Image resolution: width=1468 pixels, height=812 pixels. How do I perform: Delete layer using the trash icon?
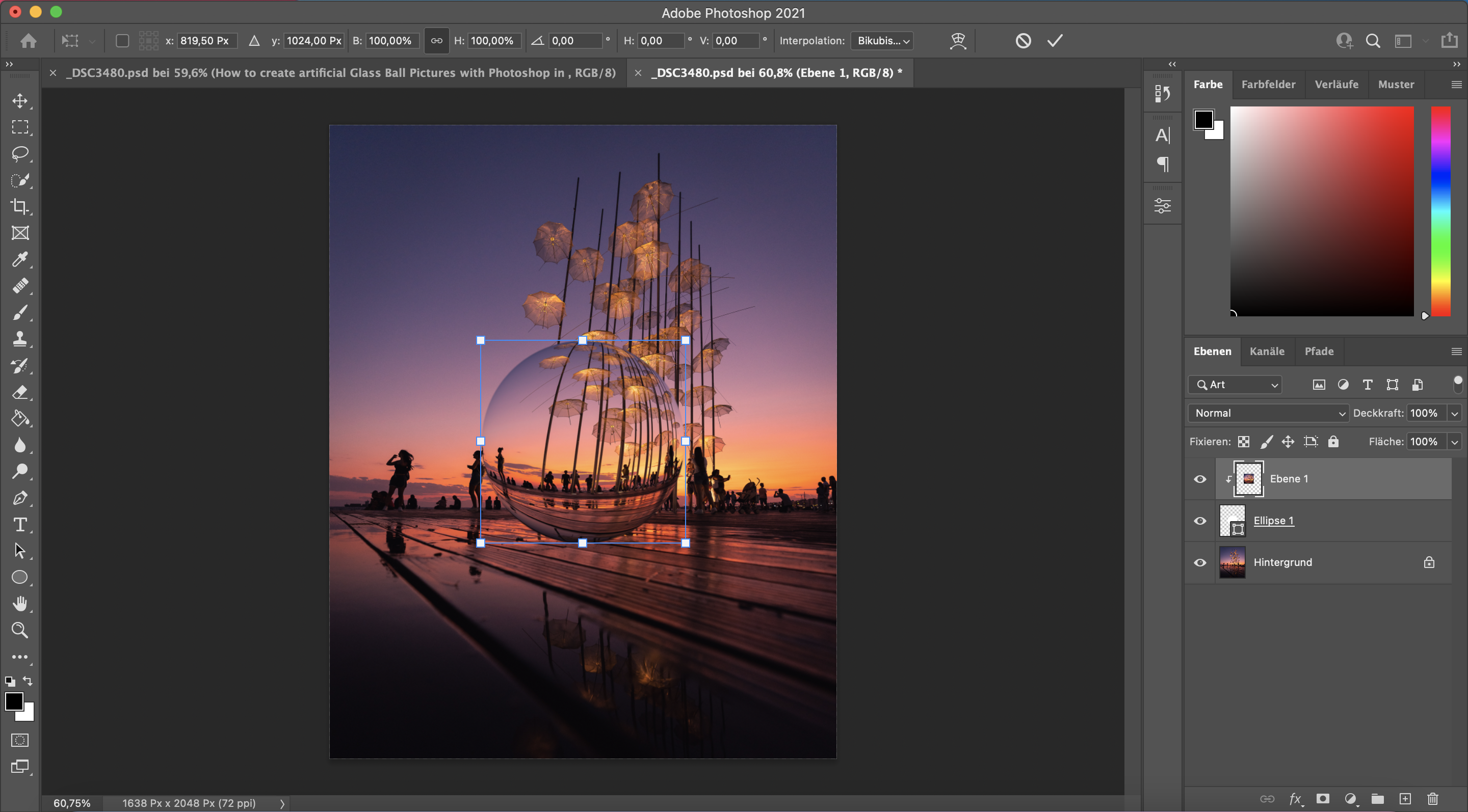pyautogui.click(x=1433, y=798)
